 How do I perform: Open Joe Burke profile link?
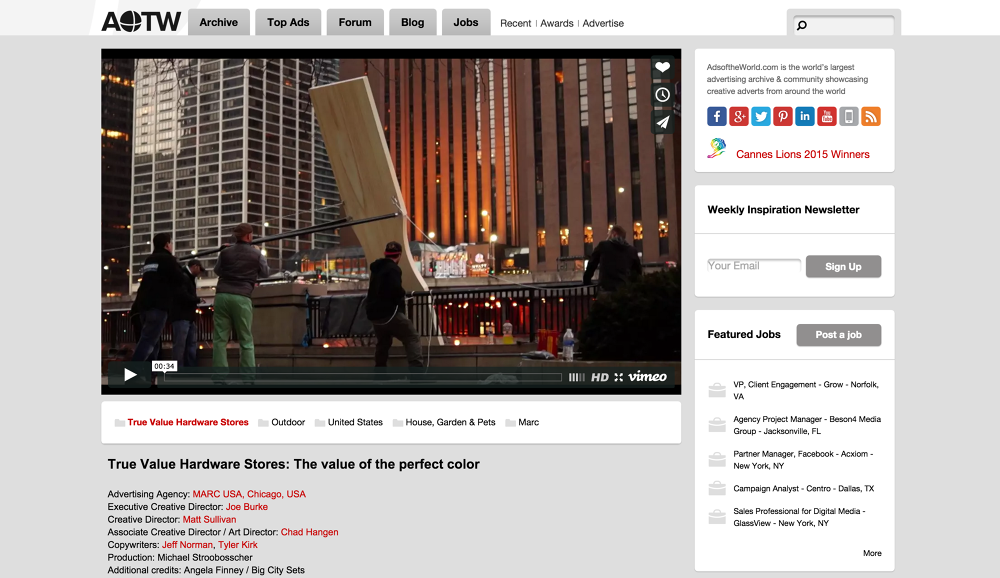pyautogui.click(x=247, y=507)
